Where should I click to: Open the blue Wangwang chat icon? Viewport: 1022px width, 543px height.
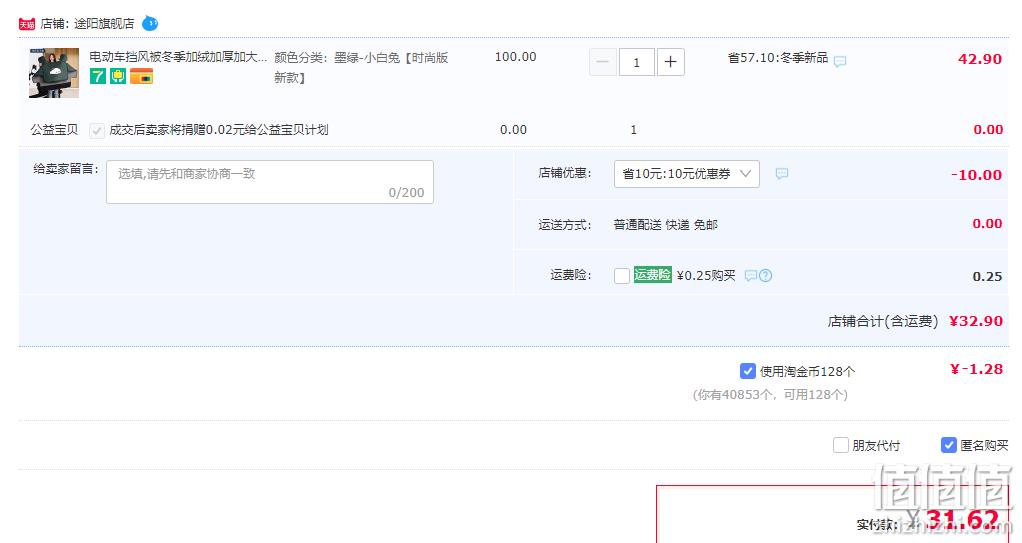tap(150, 23)
